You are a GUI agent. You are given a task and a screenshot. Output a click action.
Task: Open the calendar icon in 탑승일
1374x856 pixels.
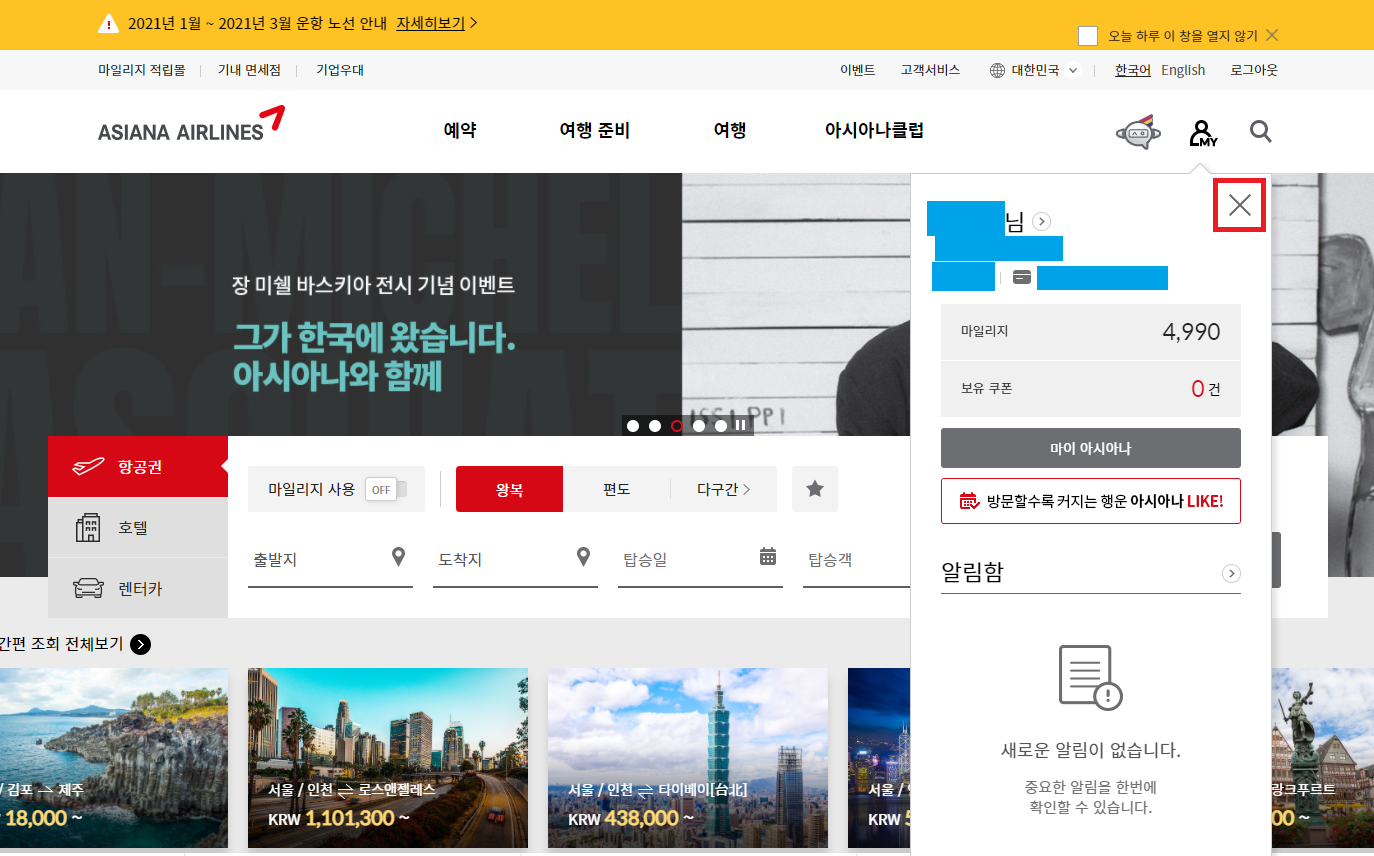[768, 556]
